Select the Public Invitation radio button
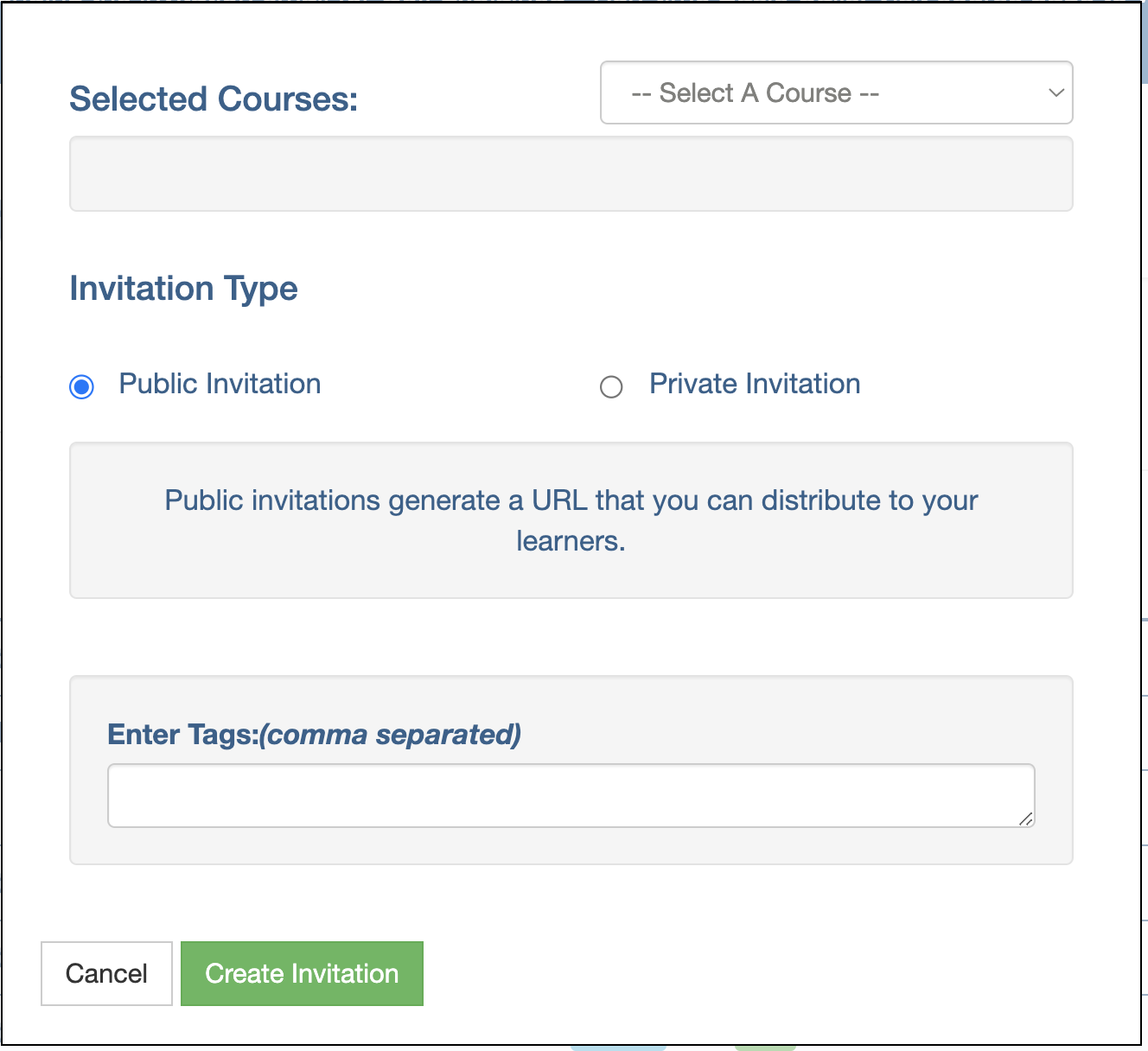This screenshot has width=1148, height=1051. coord(82,386)
